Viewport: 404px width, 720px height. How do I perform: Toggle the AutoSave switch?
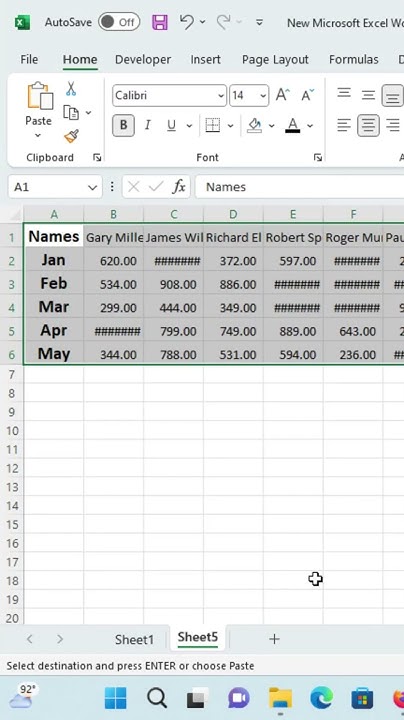(119, 22)
